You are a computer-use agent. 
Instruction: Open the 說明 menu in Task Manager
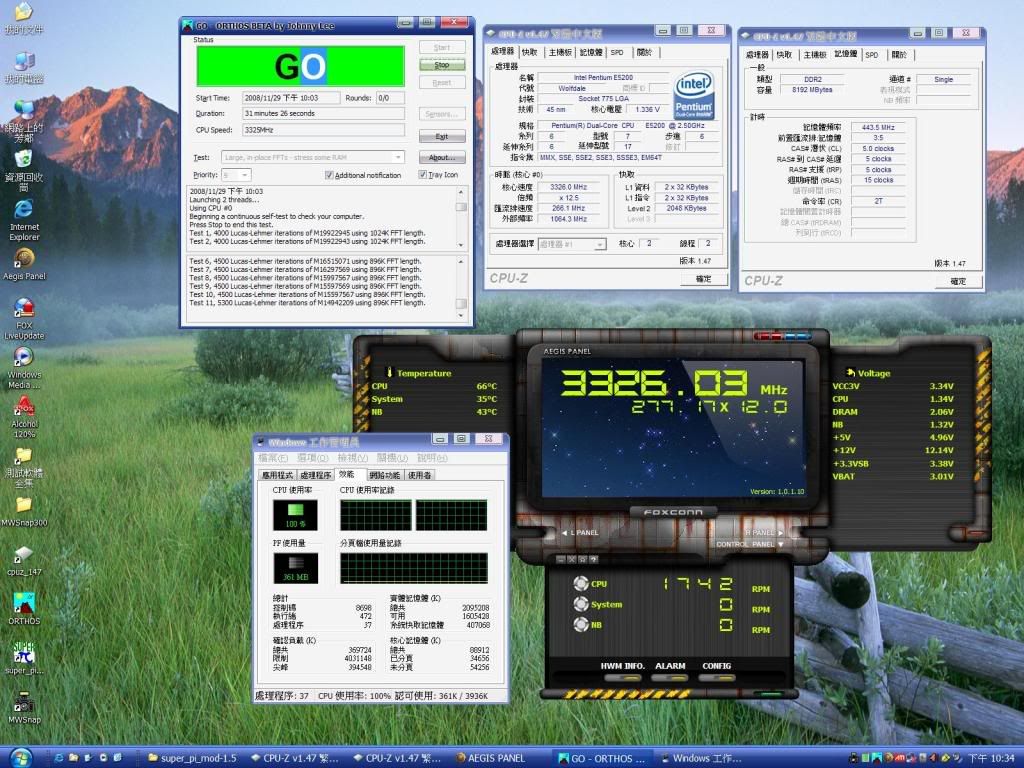point(432,458)
